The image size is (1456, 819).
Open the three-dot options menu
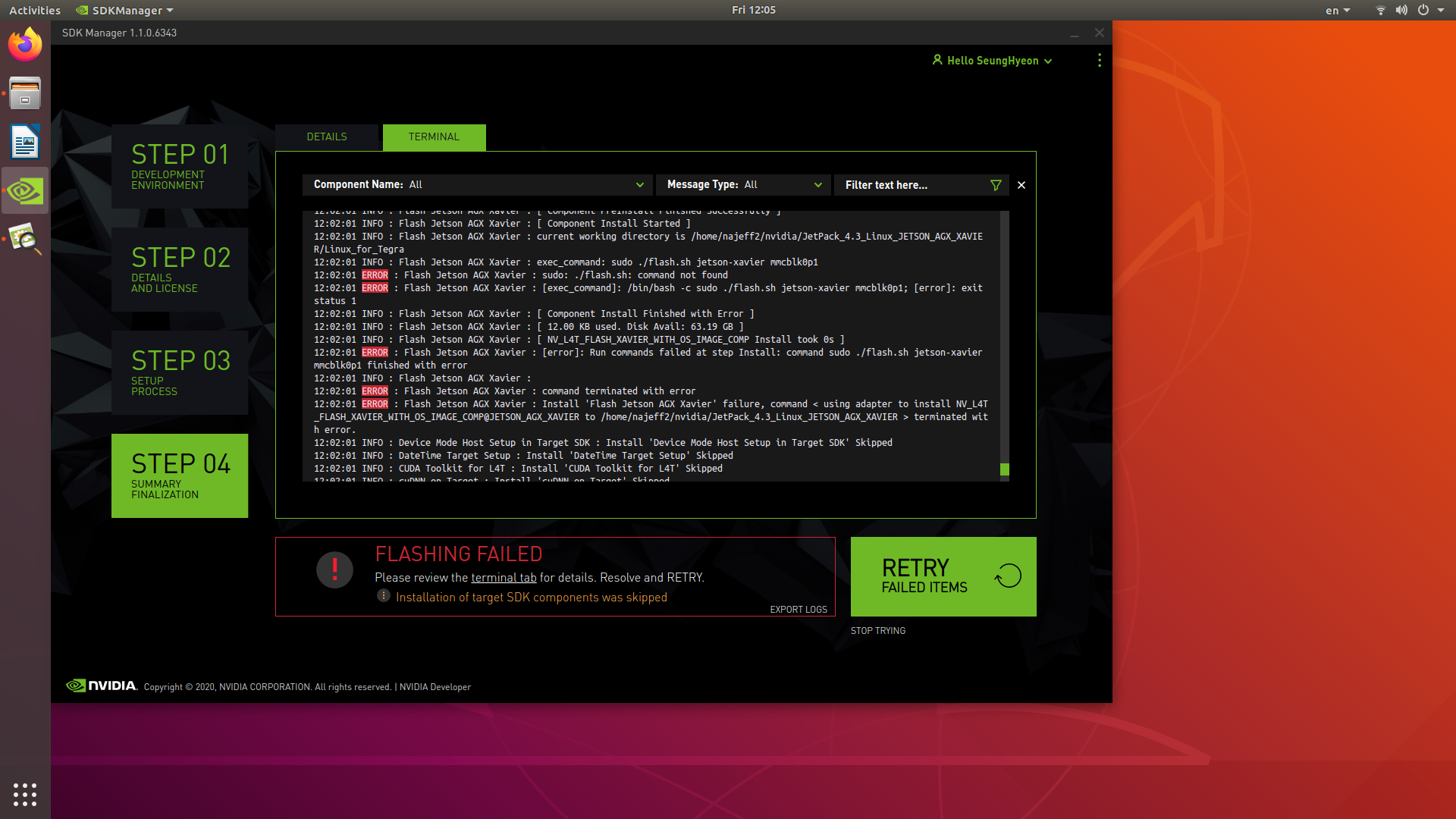coord(1100,61)
